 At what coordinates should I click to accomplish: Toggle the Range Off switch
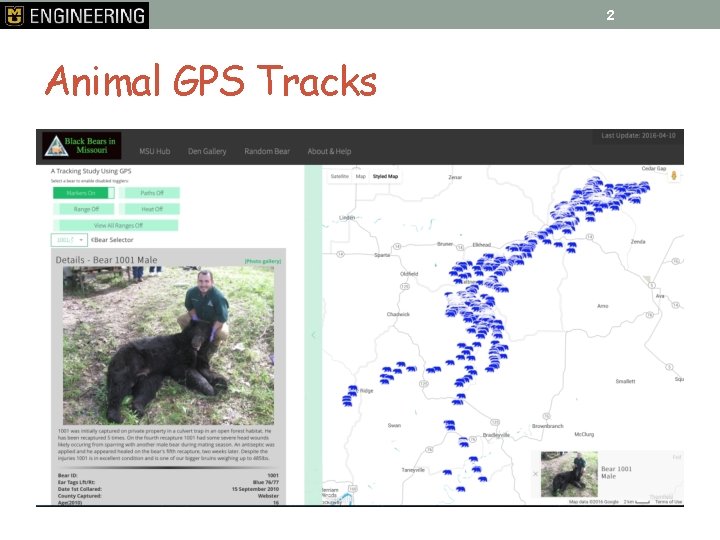pos(84,209)
